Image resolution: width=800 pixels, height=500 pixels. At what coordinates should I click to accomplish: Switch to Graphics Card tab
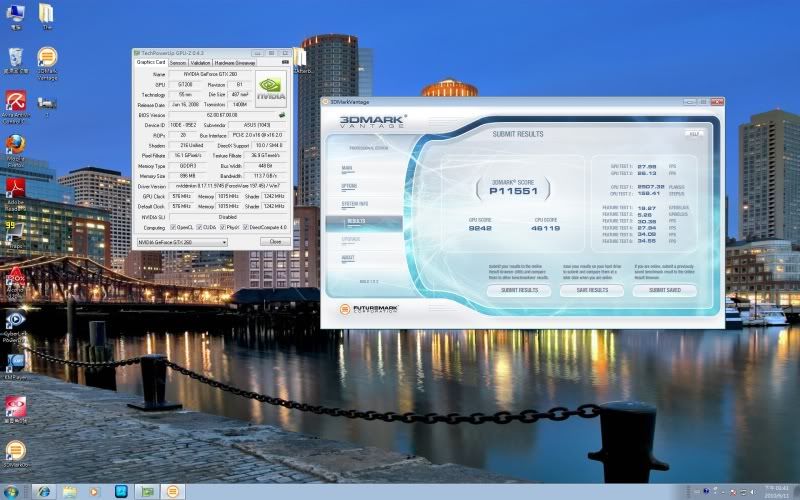click(x=151, y=62)
